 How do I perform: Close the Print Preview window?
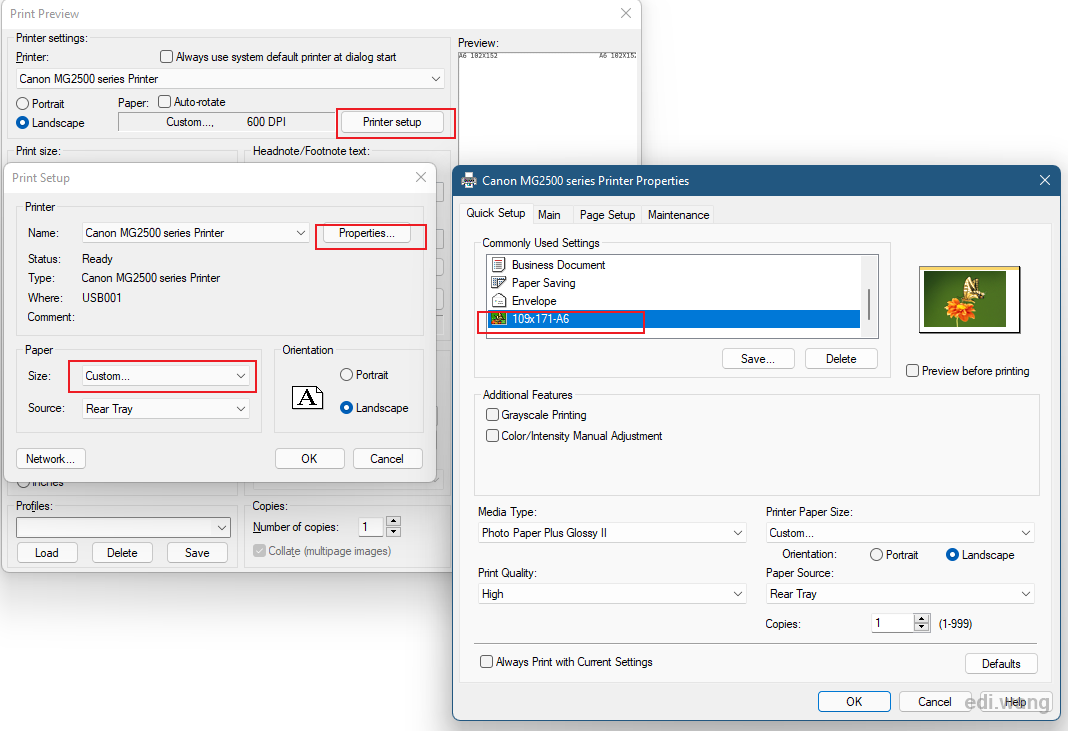(625, 13)
